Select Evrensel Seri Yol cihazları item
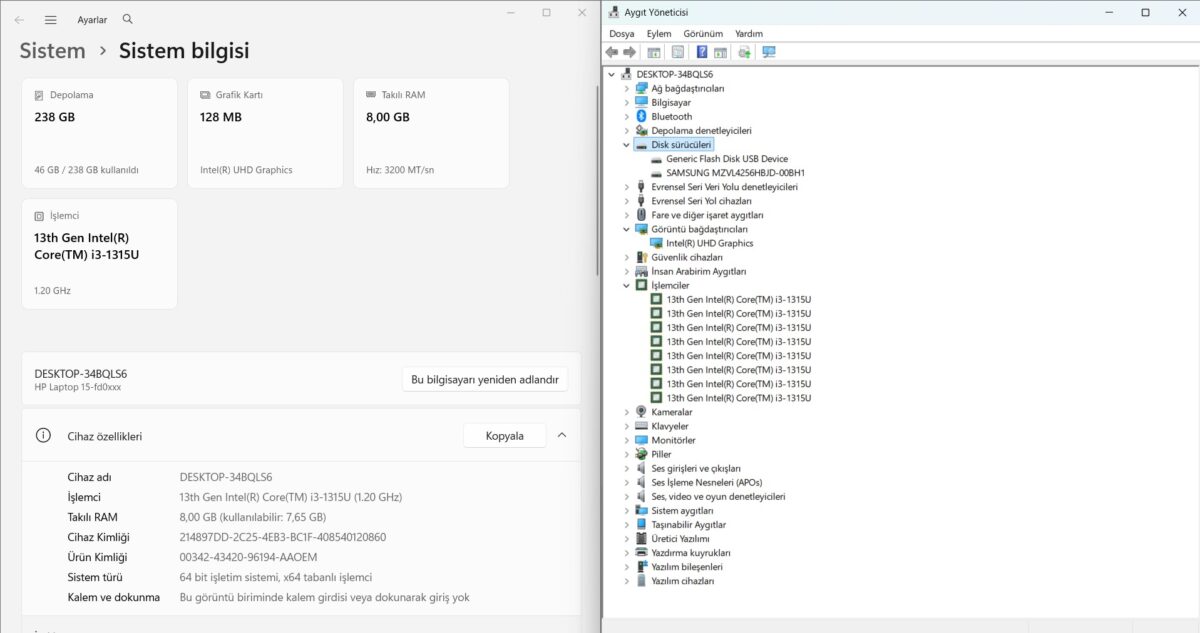 coord(701,201)
